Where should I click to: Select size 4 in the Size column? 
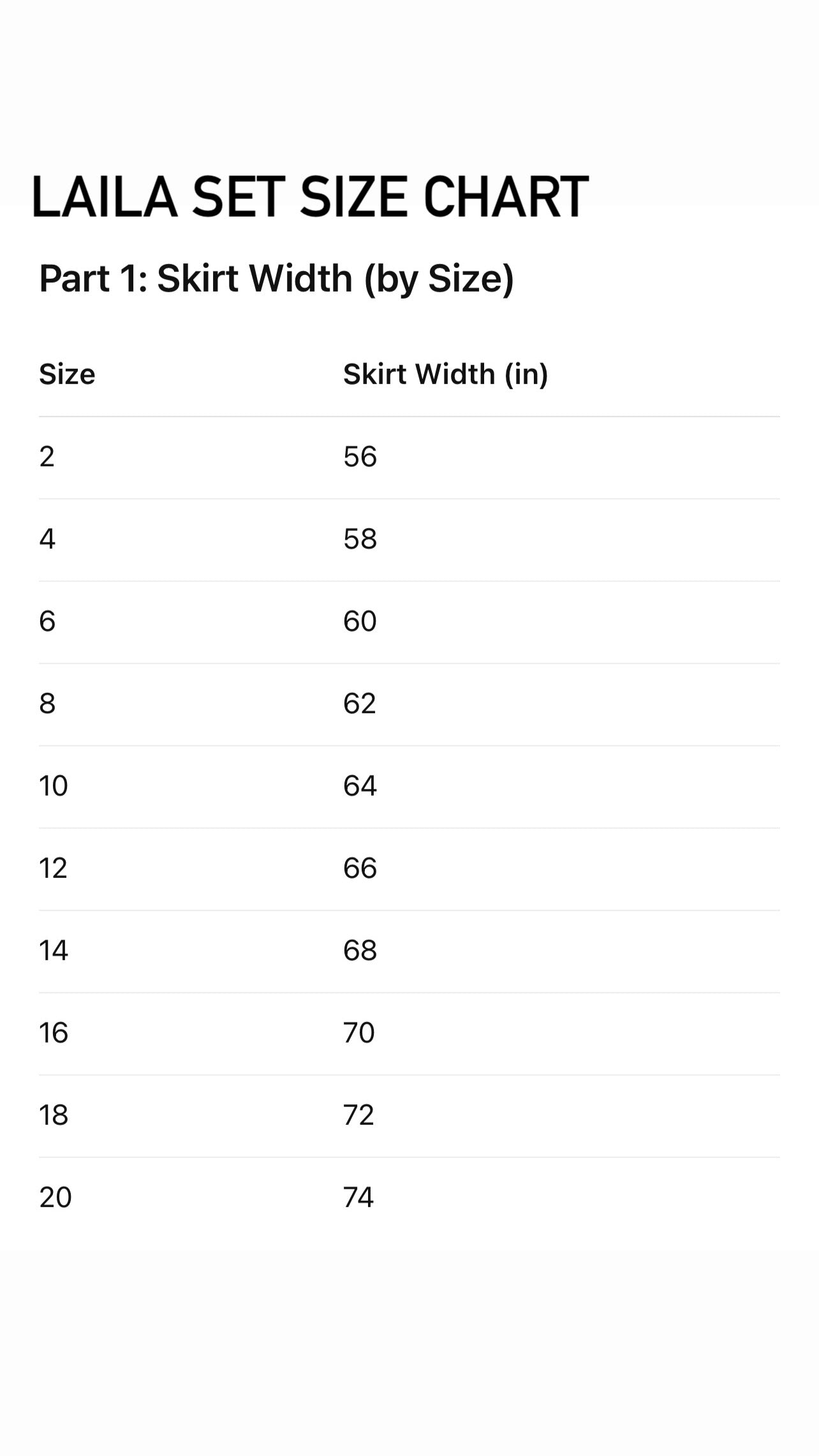47,539
